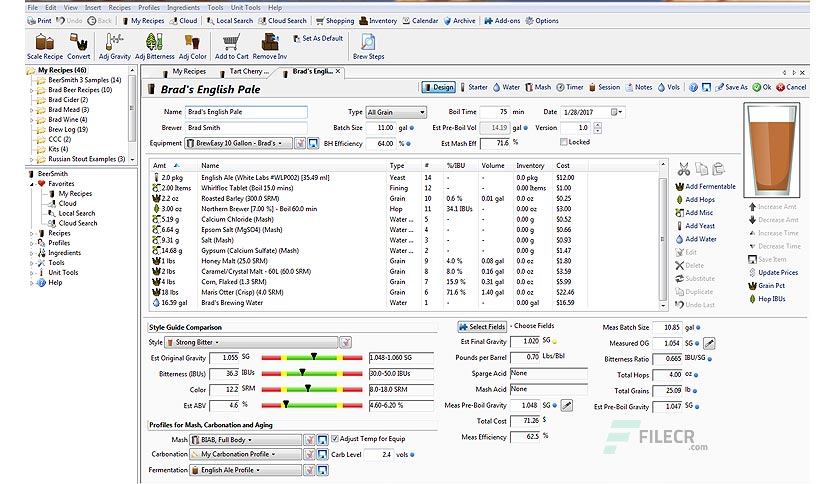836x484 pixels.
Task: Open Local Search under Favorites
Action: pos(72,213)
